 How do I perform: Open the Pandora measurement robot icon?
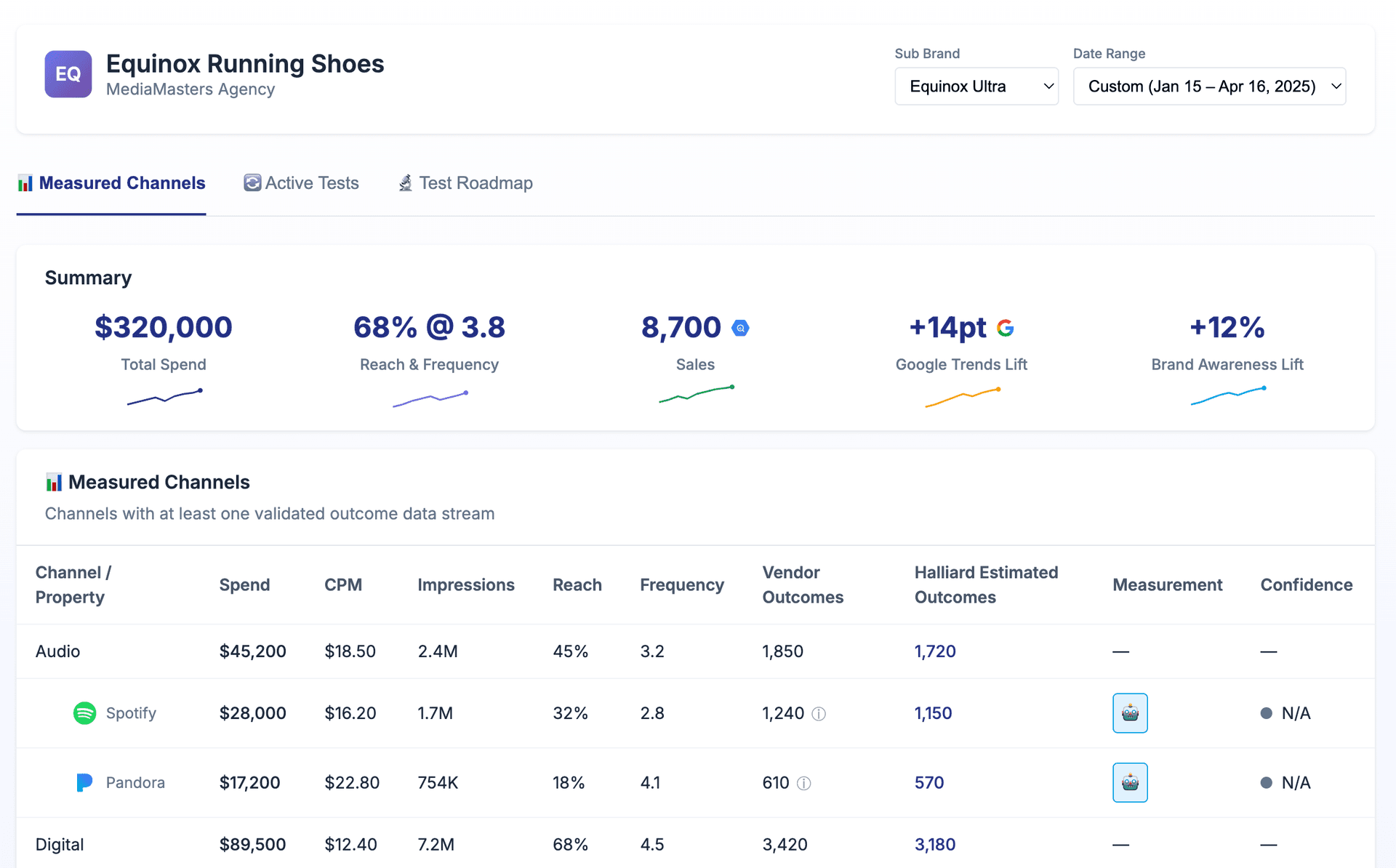[1130, 783]
